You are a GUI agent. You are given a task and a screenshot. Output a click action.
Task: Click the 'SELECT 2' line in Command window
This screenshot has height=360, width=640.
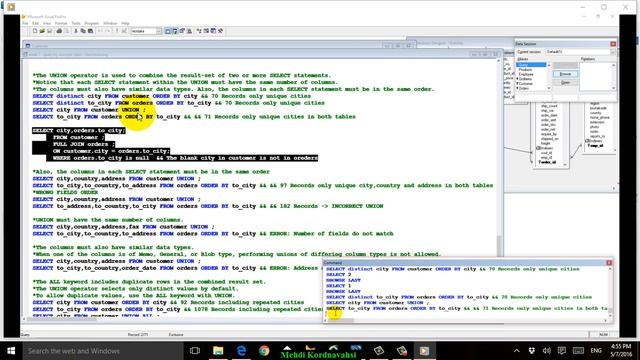tap(338, 275)
